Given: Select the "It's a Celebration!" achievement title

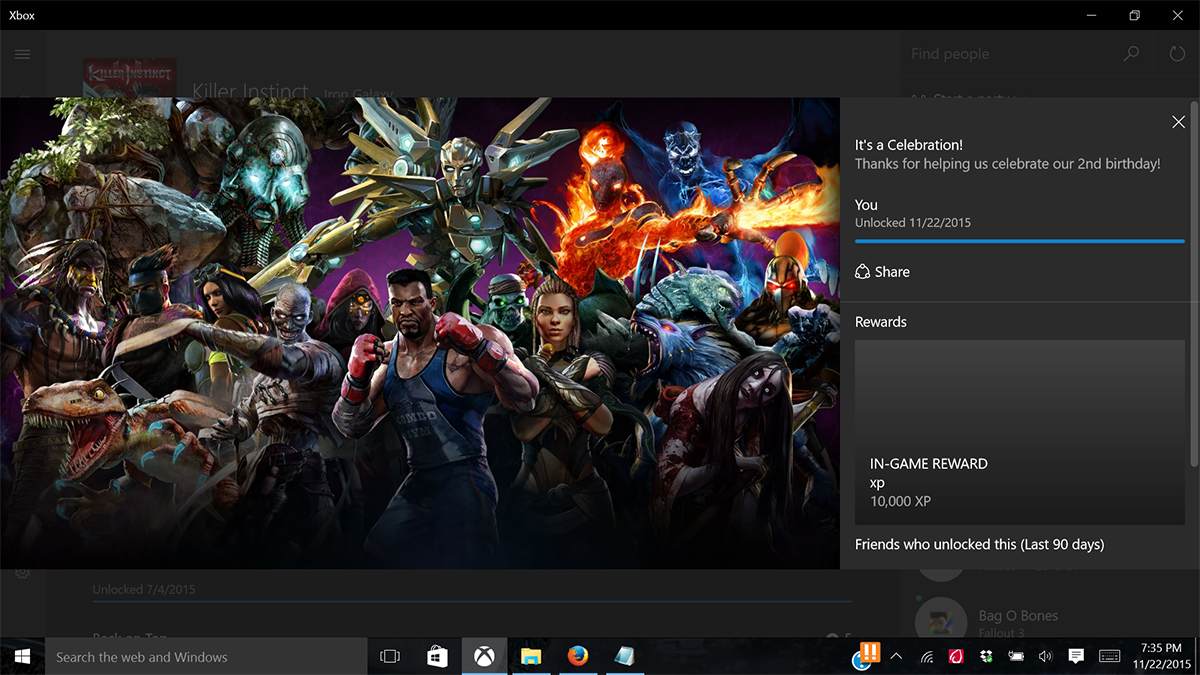Looking at the screenshot, I should point(909,145).
